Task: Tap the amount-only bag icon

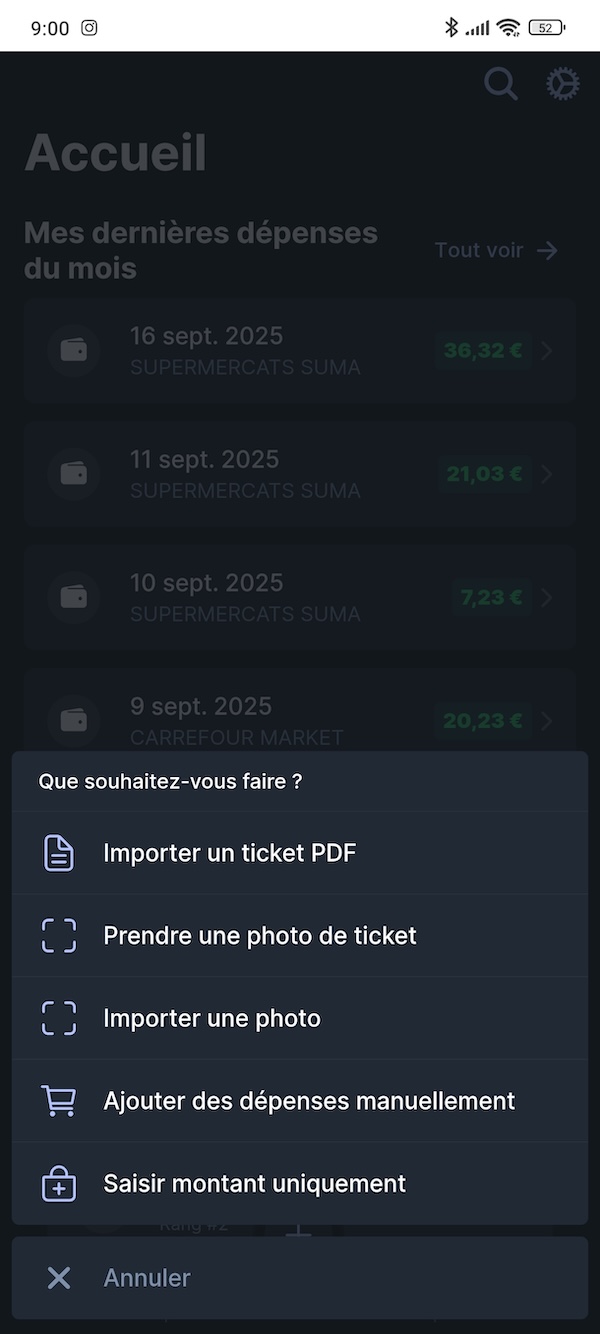Action: pos(59,1184)
